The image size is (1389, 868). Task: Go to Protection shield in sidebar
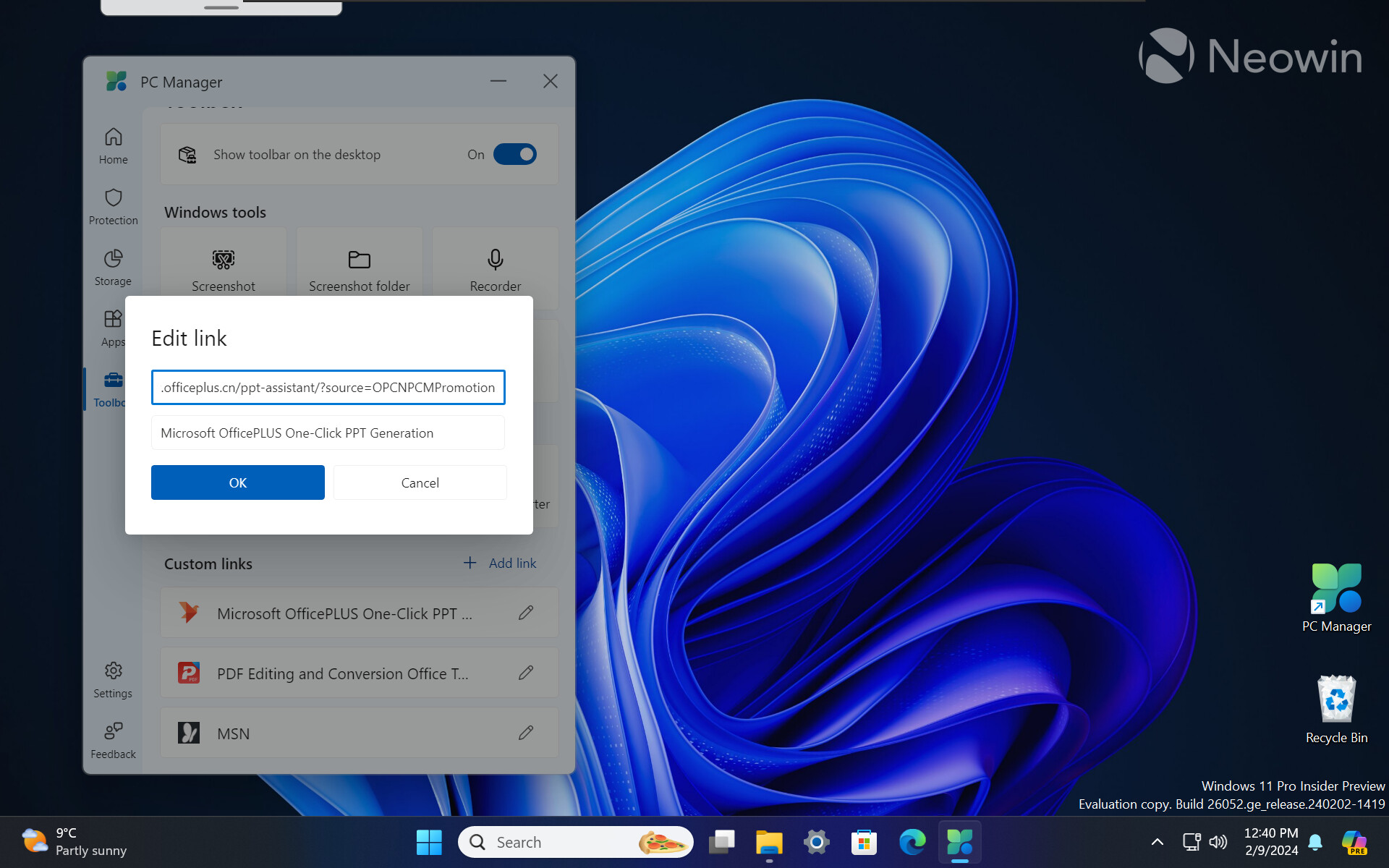(113, 206)
